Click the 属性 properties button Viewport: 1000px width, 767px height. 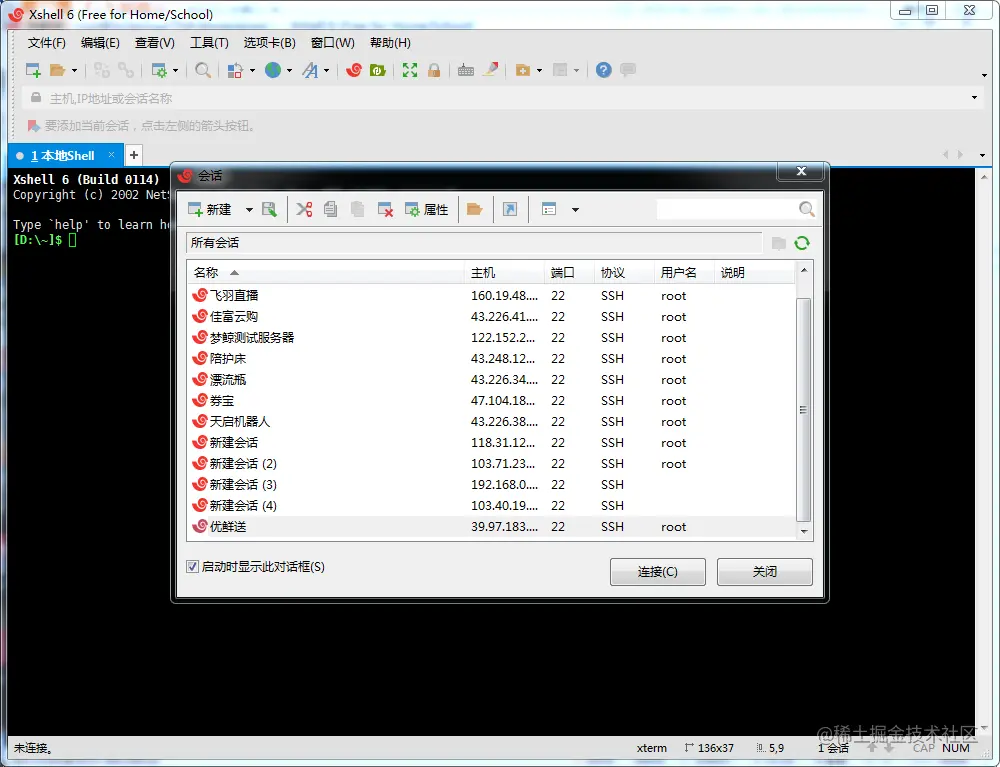point(427,209)
